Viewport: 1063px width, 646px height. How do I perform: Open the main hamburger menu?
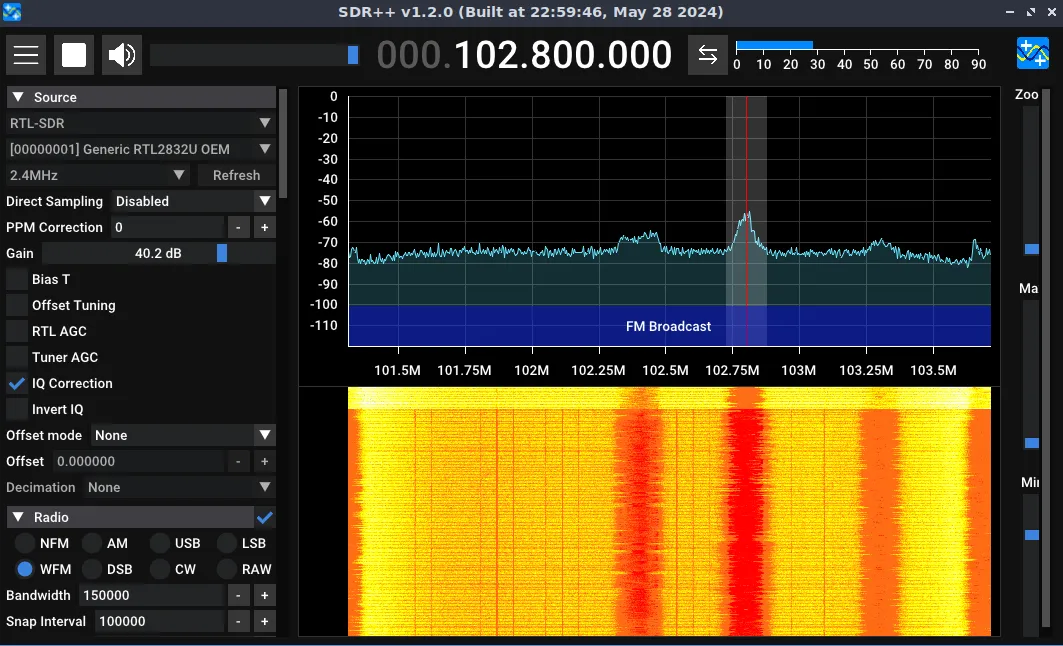[26, 55]
